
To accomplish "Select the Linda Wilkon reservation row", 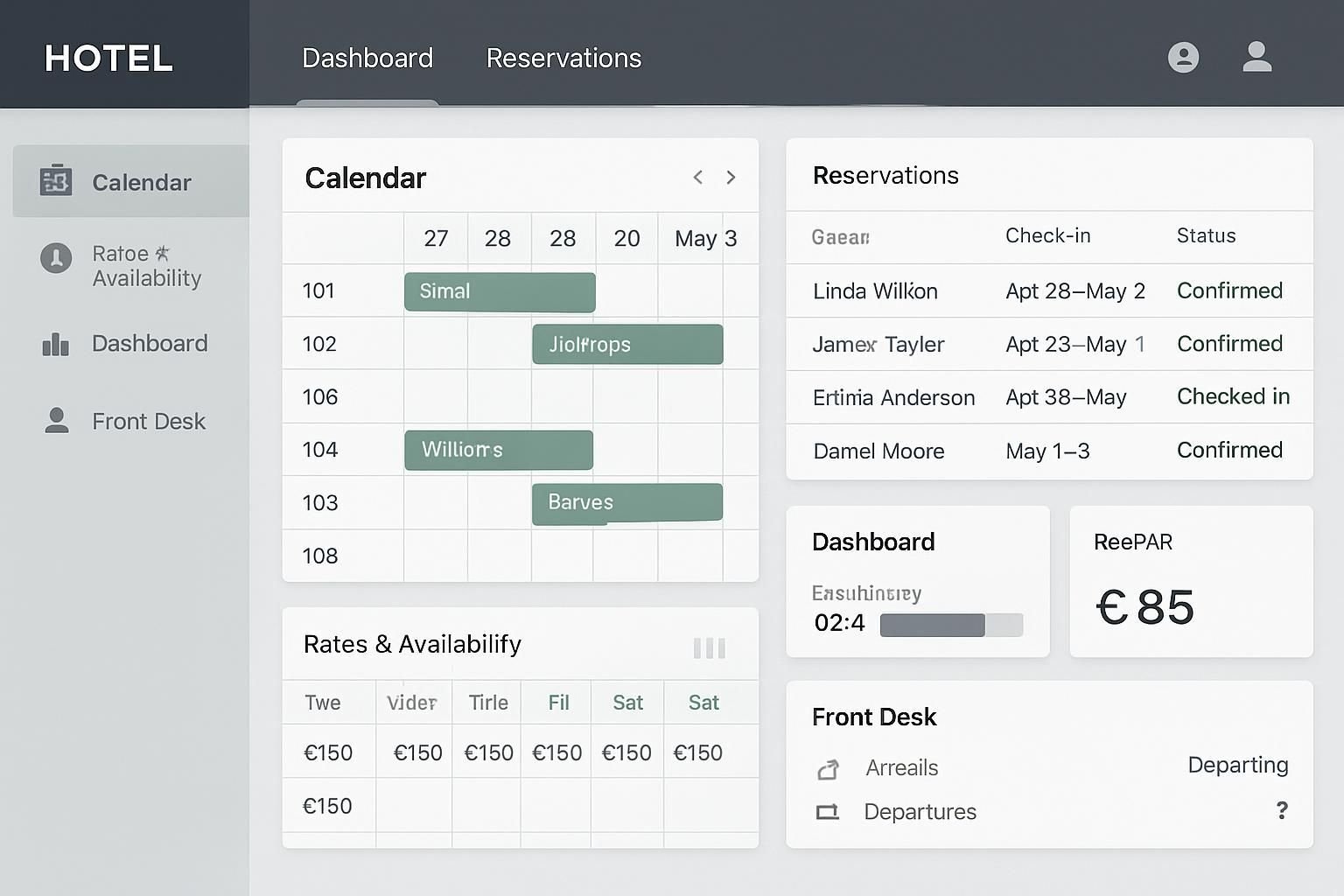I will click(x=1048, y=291).
